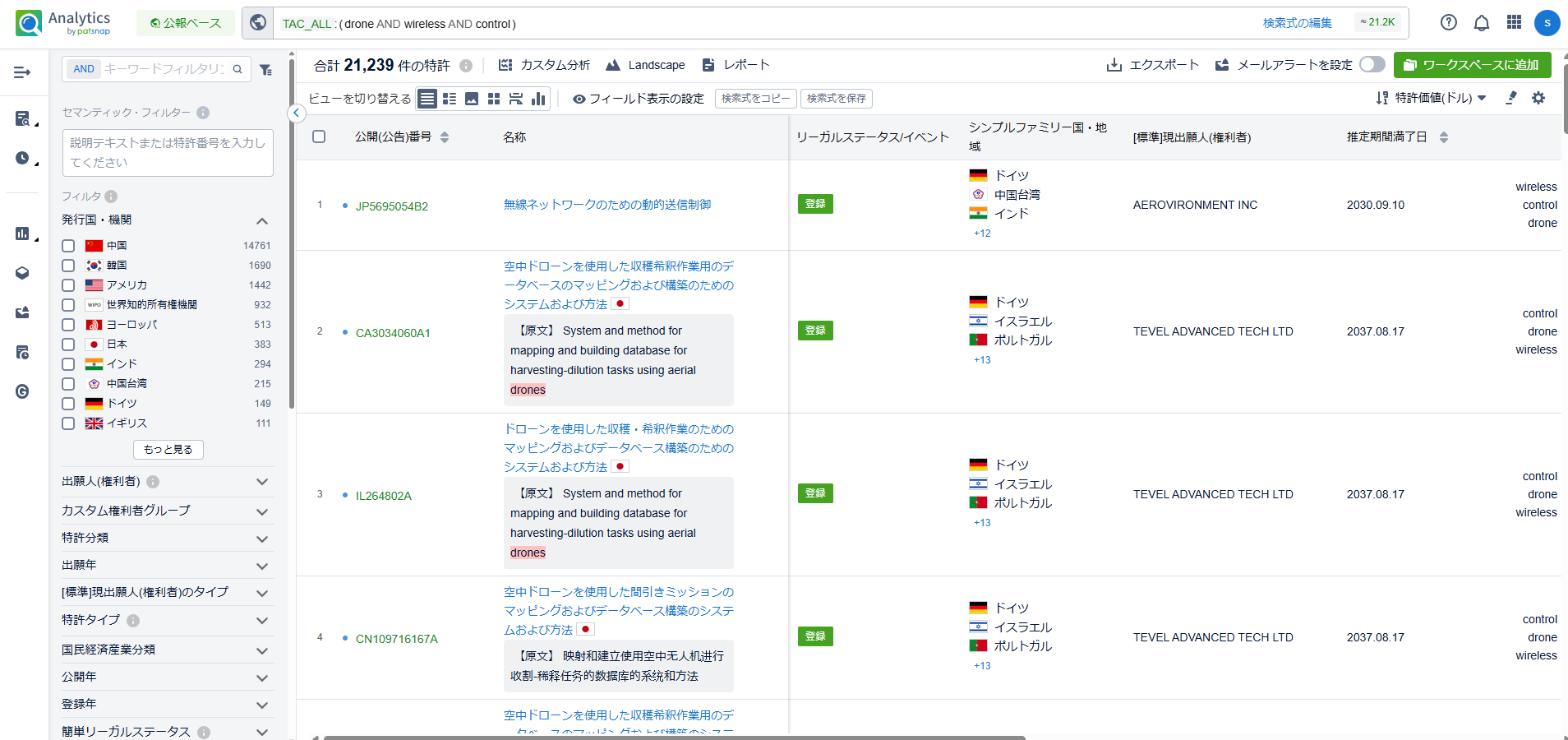Check the 日本 country filter checkbox
The height and width of the screenshot is (740, 1568).
[68, 345]
